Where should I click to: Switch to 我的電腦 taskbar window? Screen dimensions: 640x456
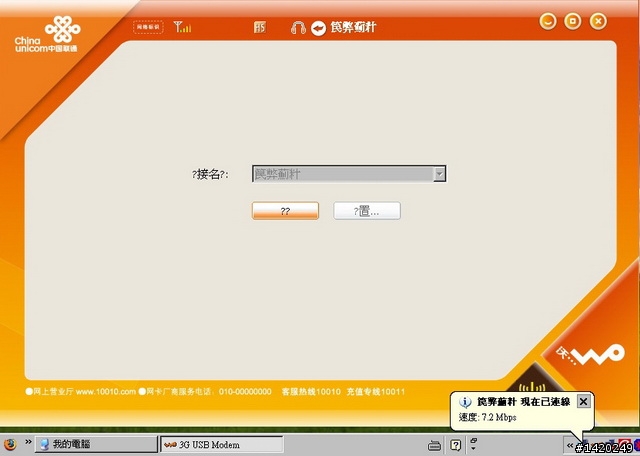point(96,444)
